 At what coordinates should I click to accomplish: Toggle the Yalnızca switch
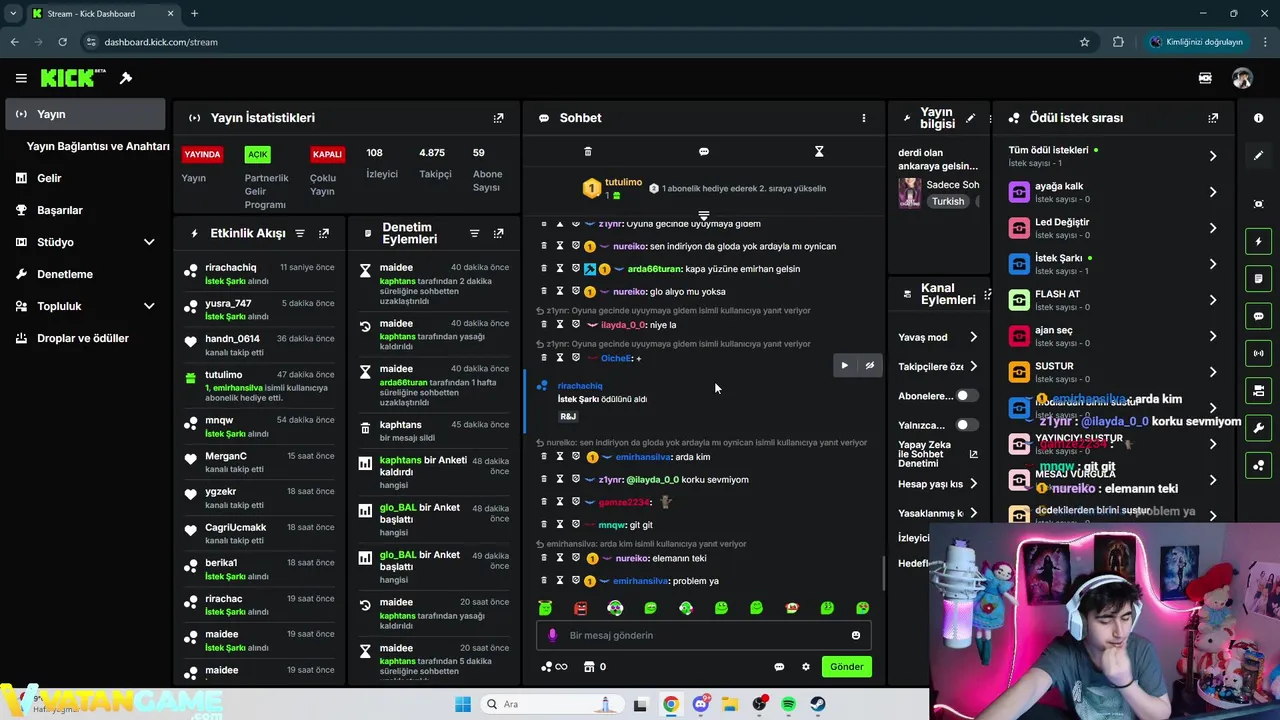coord(966,425)
